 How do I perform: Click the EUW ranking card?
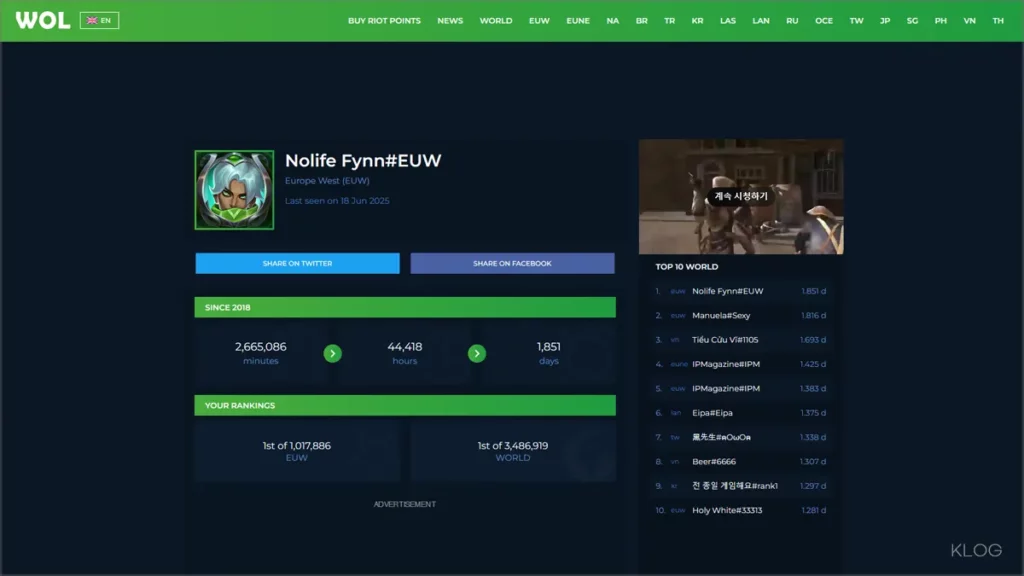(297, 451)
